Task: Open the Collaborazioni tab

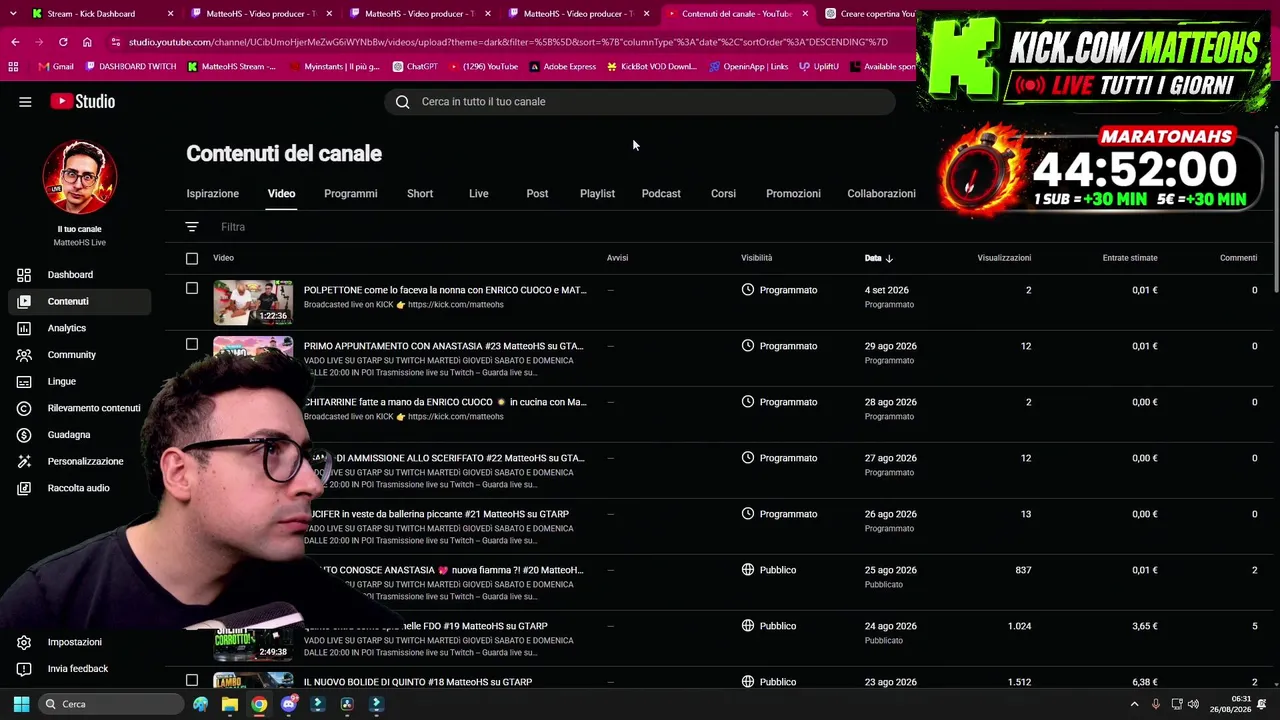Action: point(881,194)
